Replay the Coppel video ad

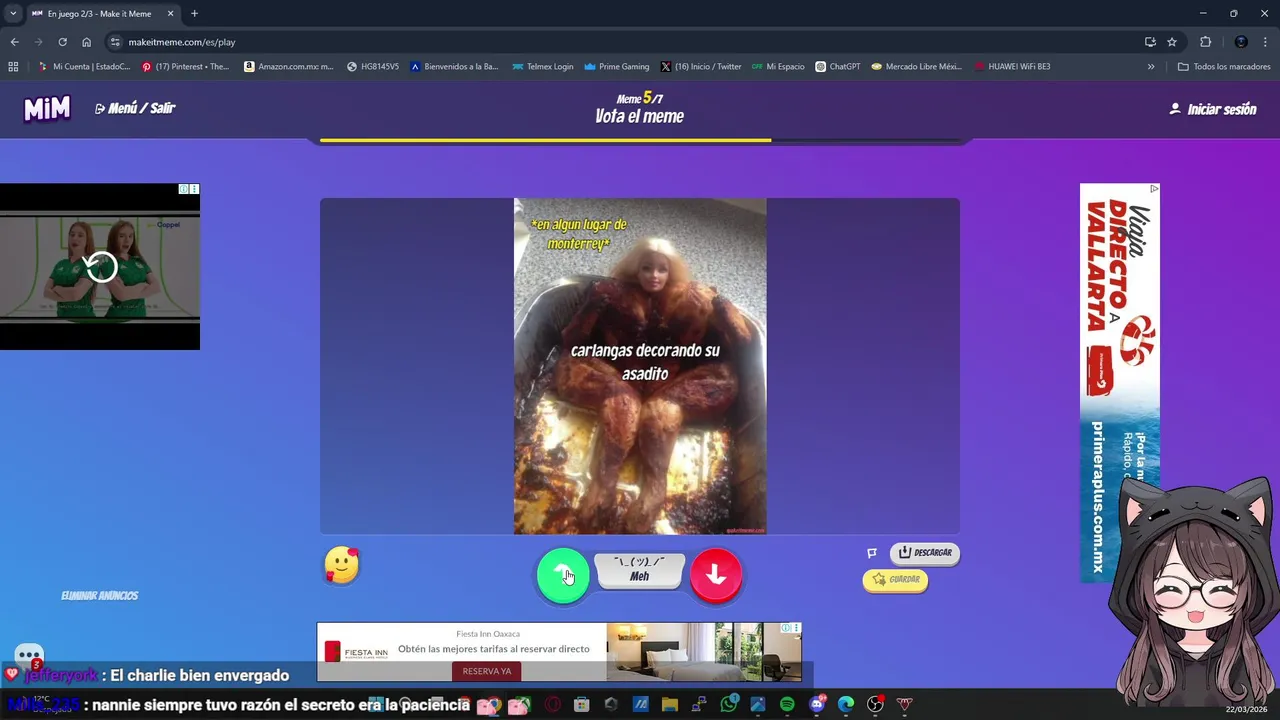(100, 267)
